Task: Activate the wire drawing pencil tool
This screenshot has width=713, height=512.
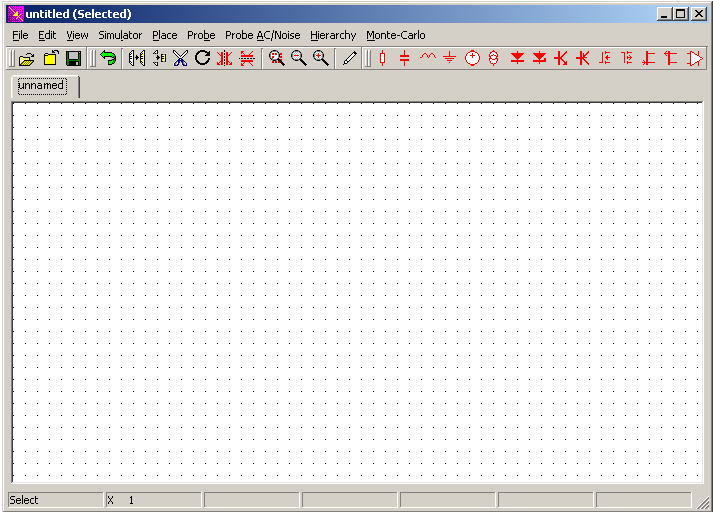Action: pos(349,59)
